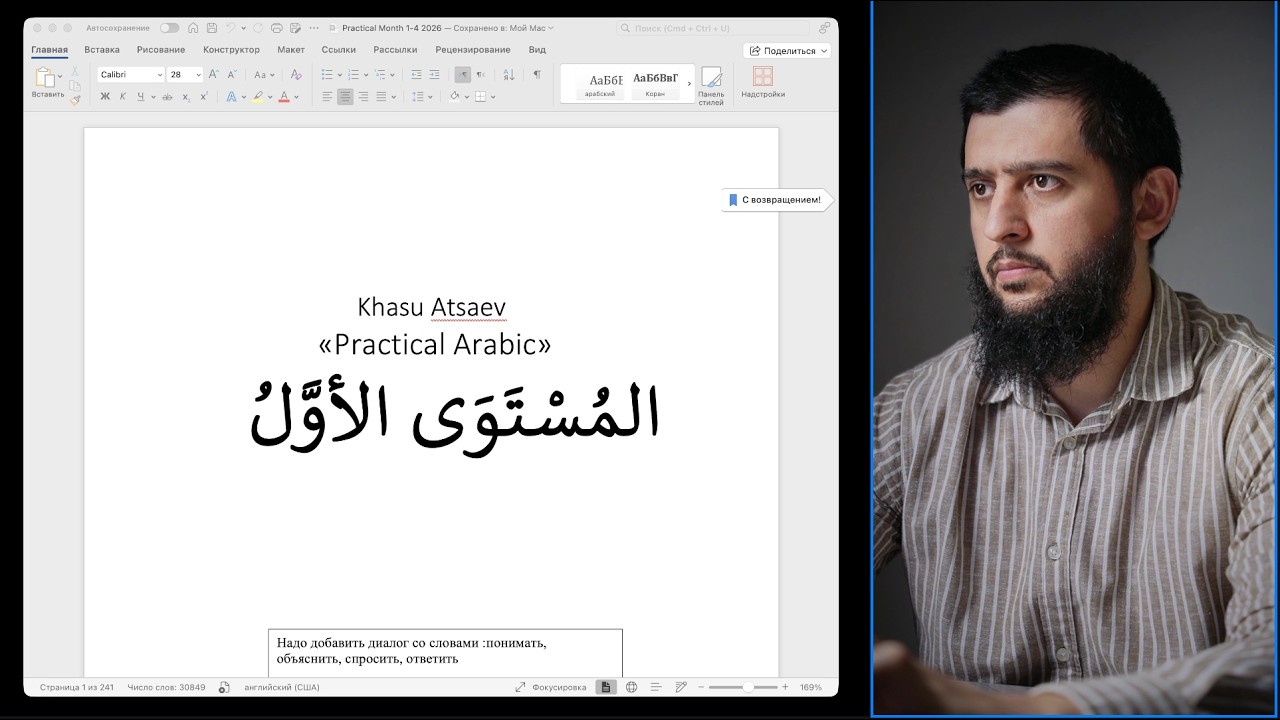Image resolution: width=1280 pixels, height=720 pixels.
Task: Toggle the Автосохранение switch
Action: (x=170, y=28)
